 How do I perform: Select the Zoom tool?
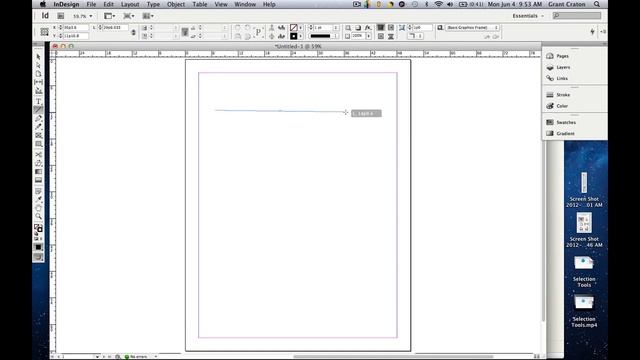click(38, 217)
